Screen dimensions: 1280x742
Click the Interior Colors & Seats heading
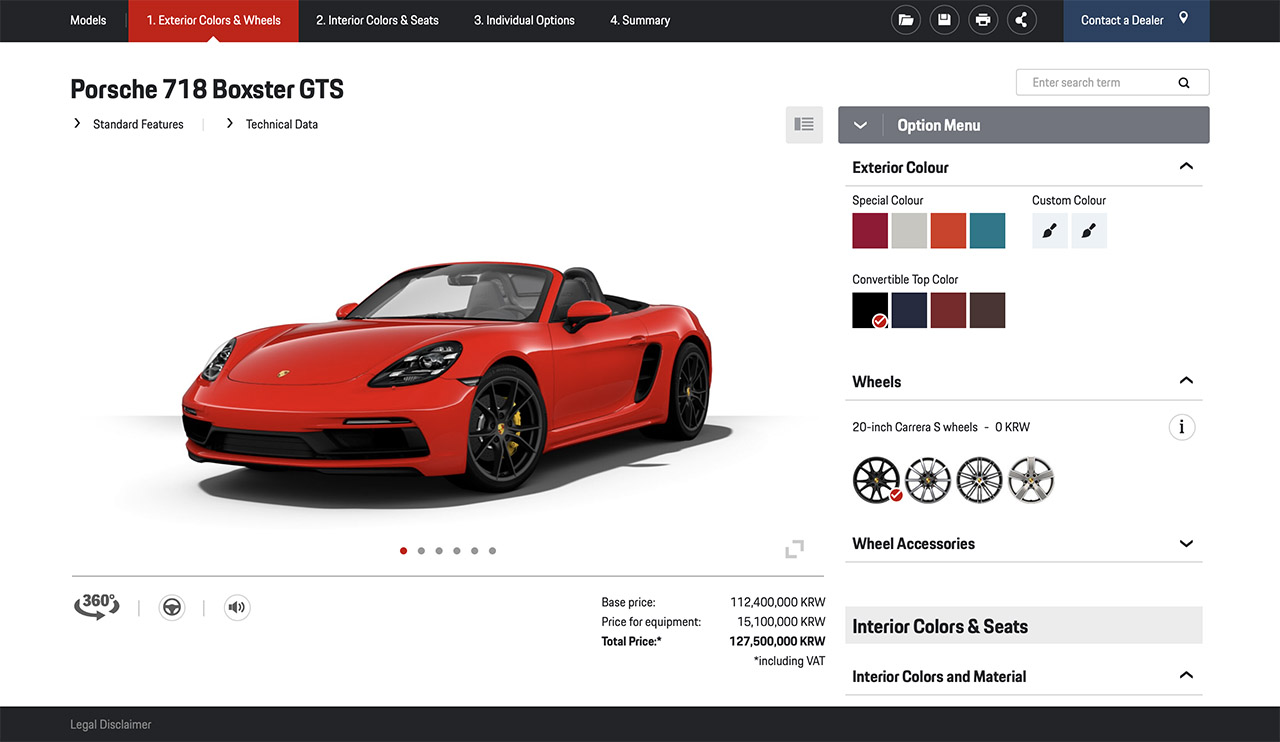[940, 626]
